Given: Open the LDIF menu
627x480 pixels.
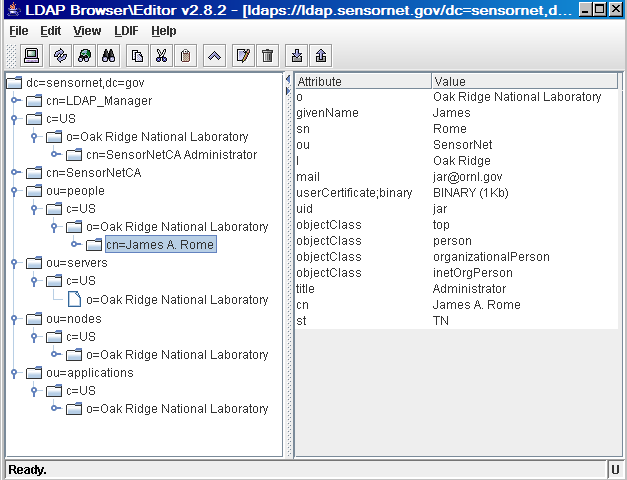Looking at the screenshot, I should (x=126, y=31).
